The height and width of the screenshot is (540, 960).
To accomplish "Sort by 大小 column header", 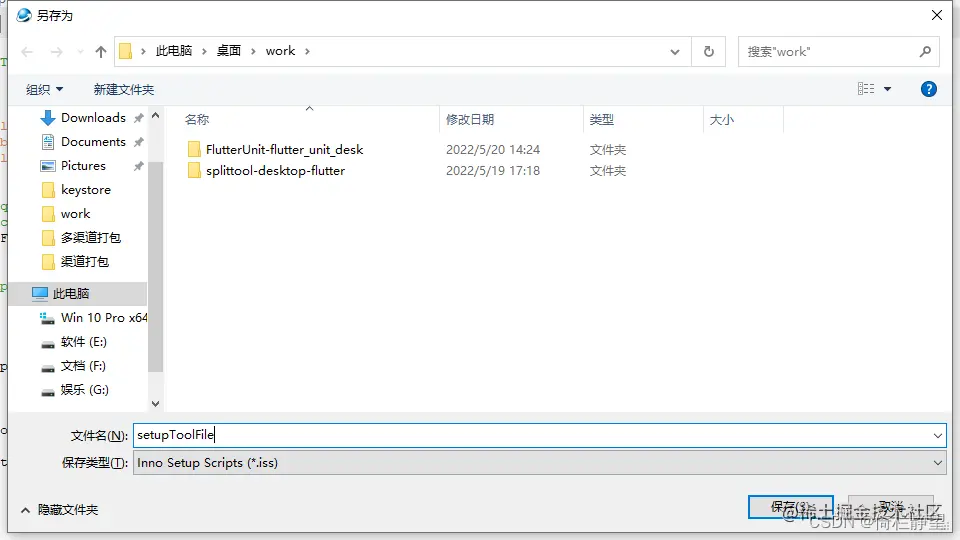I will (x=721, y=119).
